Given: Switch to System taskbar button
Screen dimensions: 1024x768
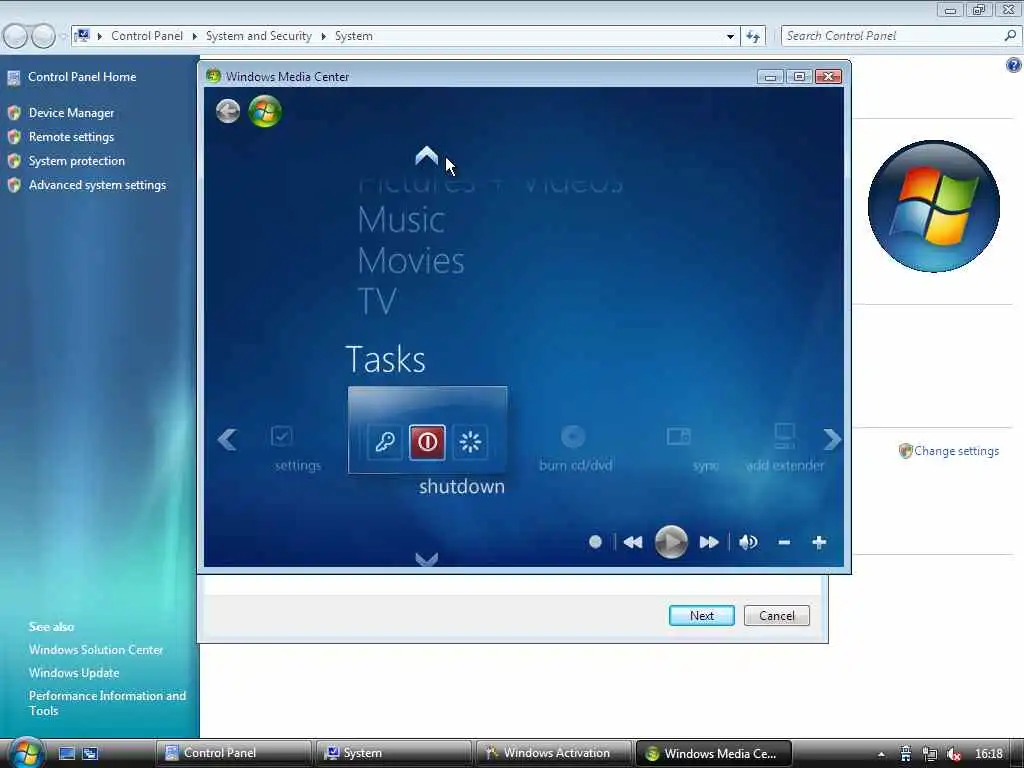Looking at the screenshot, I should coord(392,753).
